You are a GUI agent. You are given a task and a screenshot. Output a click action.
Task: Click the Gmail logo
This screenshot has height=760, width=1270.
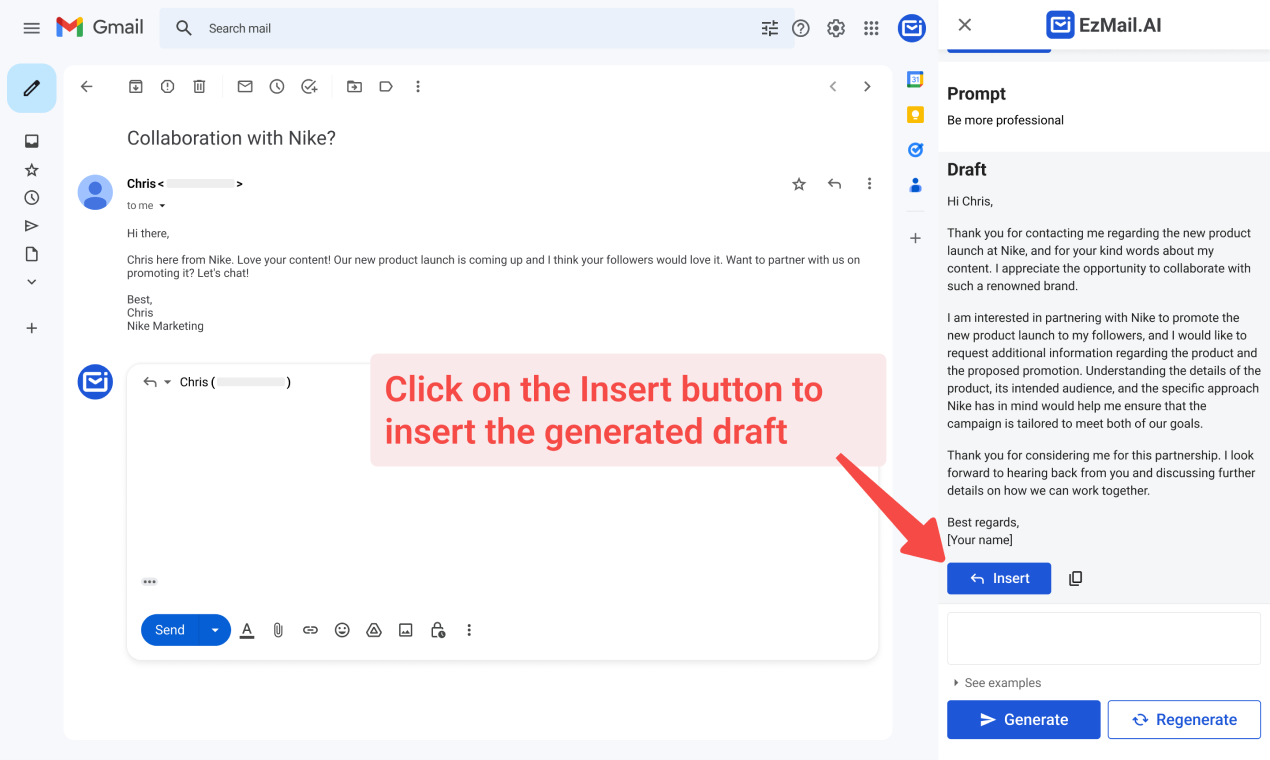click(x=100, y=27)
